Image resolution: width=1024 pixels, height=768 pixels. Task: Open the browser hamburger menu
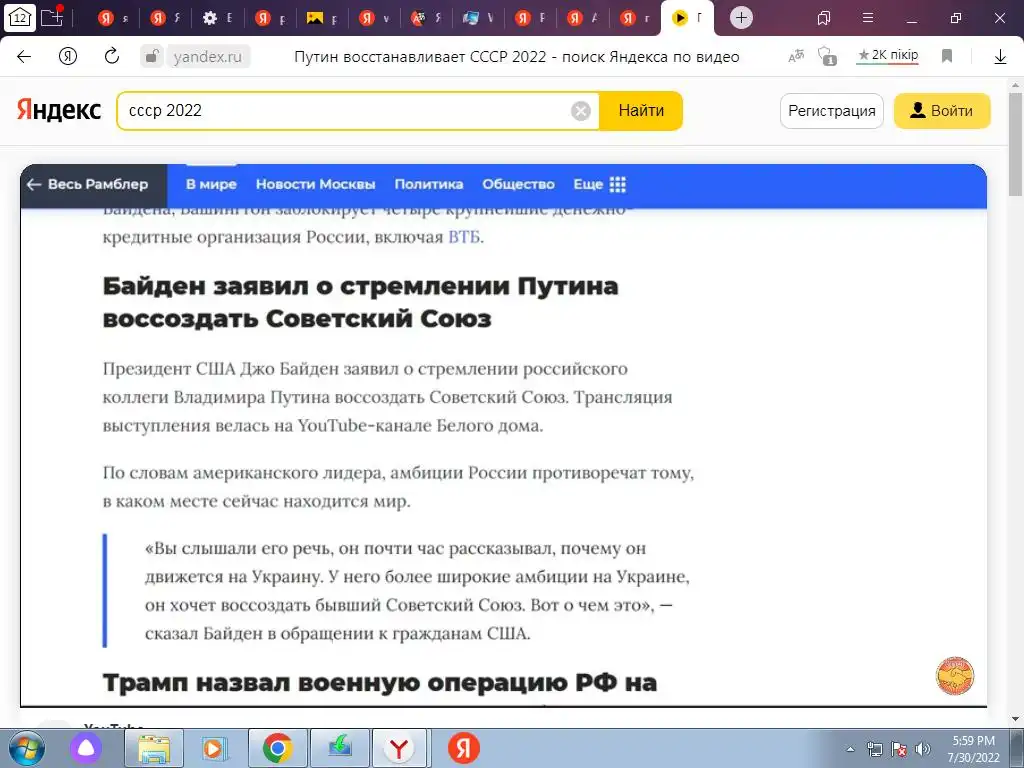click(868, 18)
